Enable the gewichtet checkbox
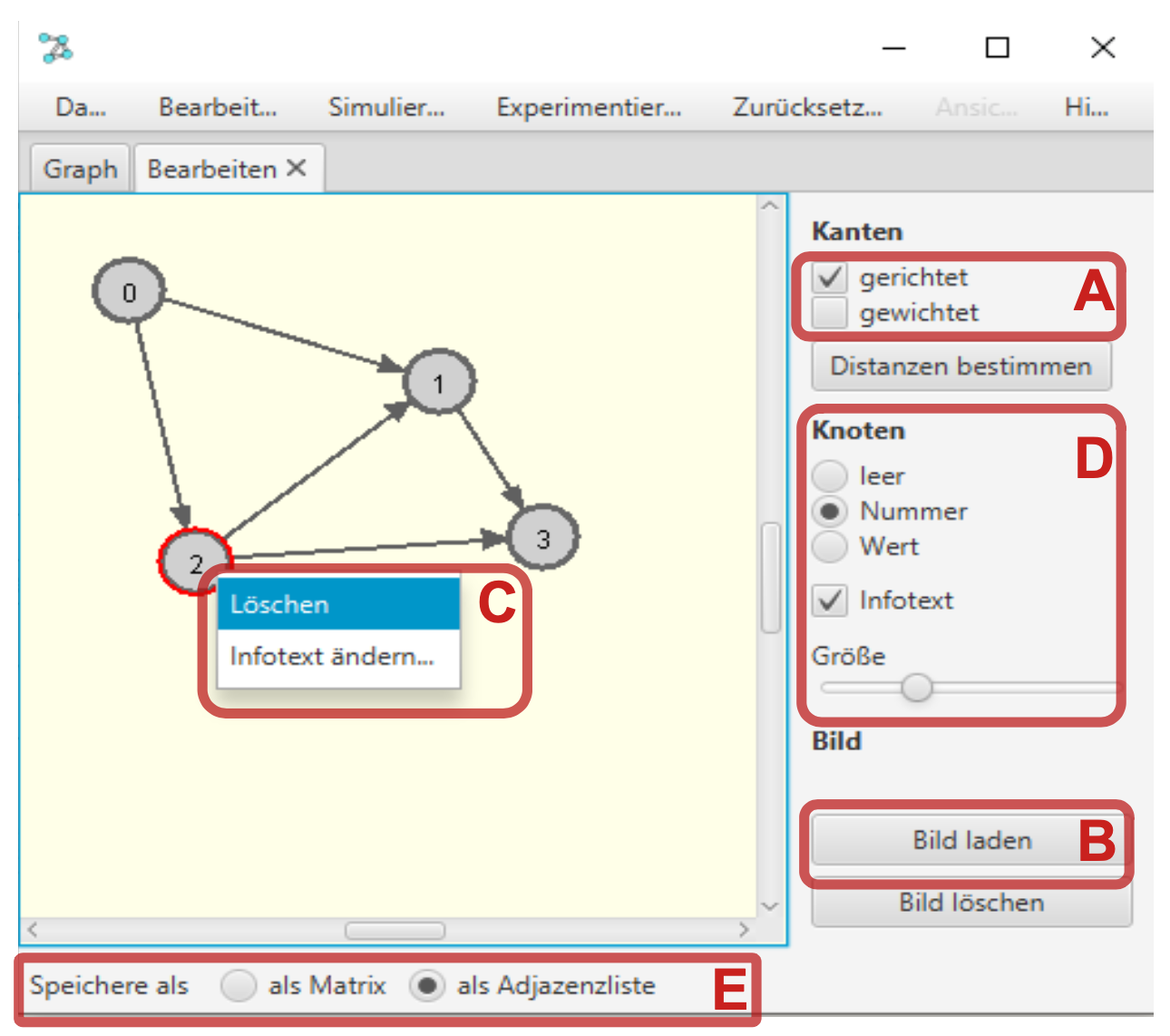Viewport: 1170px width, 1036px height. pos(829,313)
